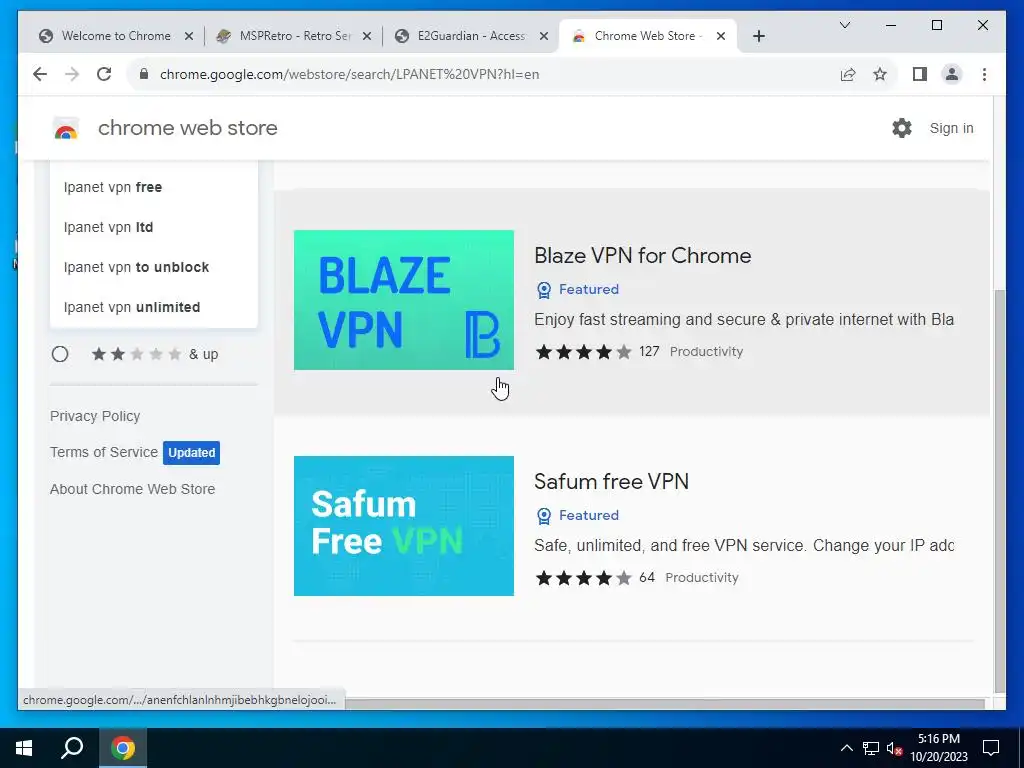
Task: Open the Chrome profile avatar
Action: coord(952,74)
